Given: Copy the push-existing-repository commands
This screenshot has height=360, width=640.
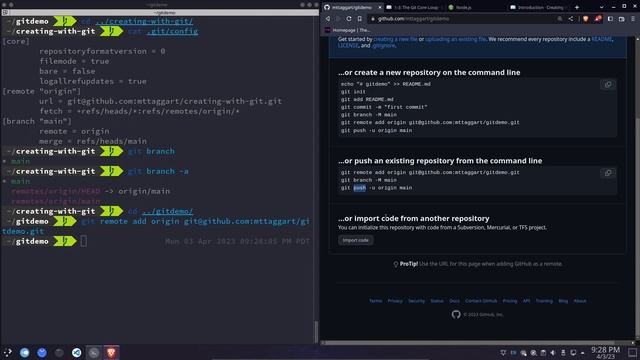Looking at the screenshot, I should (608, 173).
